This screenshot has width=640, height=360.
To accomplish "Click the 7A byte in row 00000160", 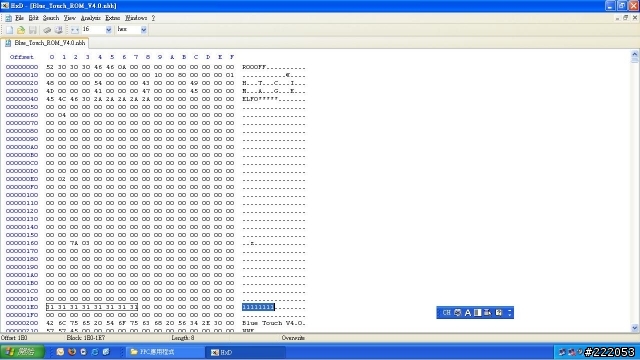I will click(x=74, y=243).
